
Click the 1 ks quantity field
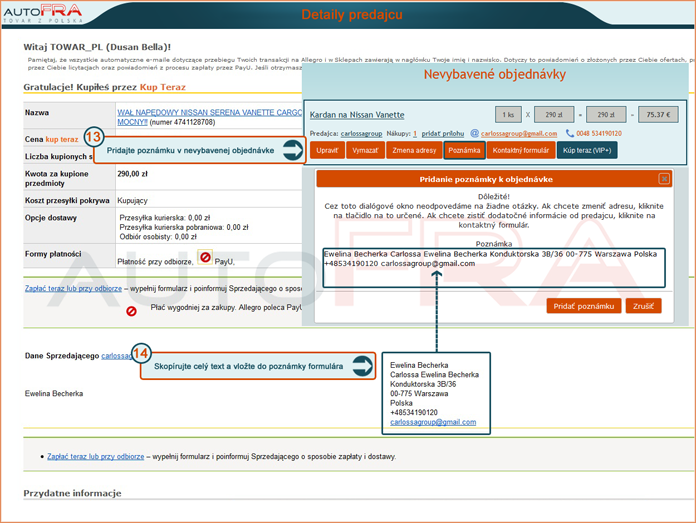pos(508,115)
